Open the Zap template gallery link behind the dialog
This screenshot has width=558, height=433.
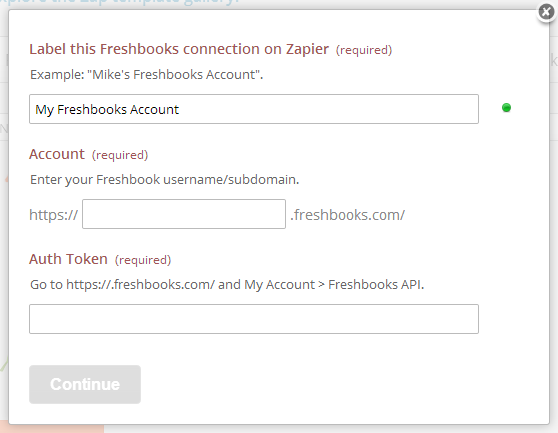pos(121,2)
